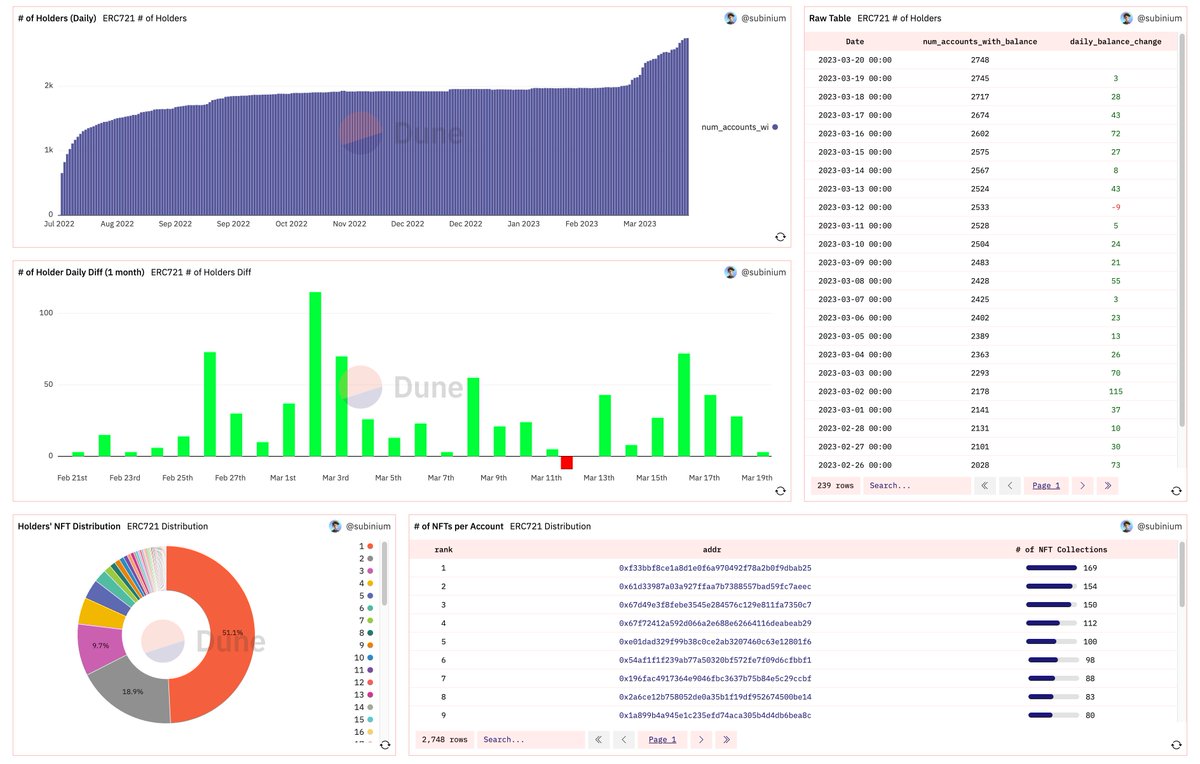Jump to last page of Raw Table

point(1107,485)
